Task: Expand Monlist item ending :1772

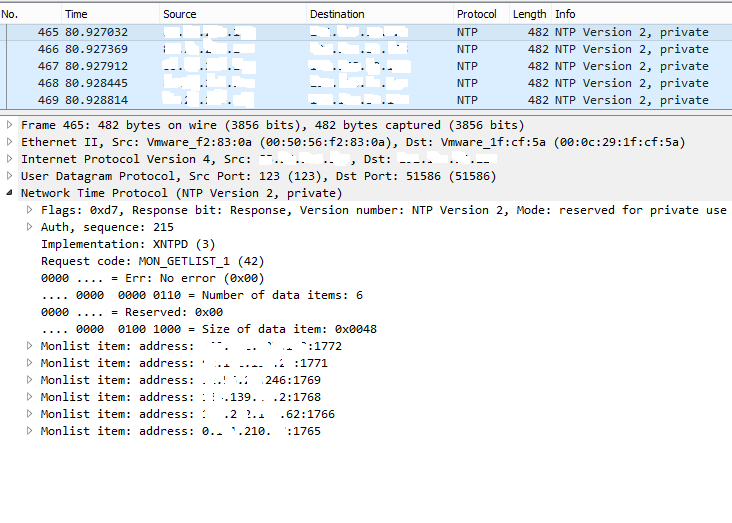Action: 29,346
